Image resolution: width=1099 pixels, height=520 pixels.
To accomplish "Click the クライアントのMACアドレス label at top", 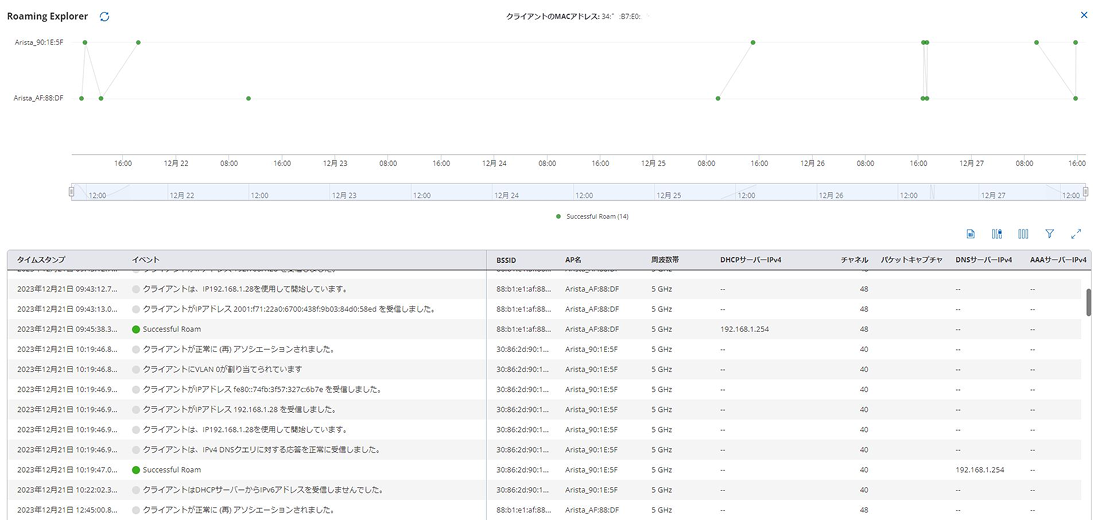I will point(552,15).
